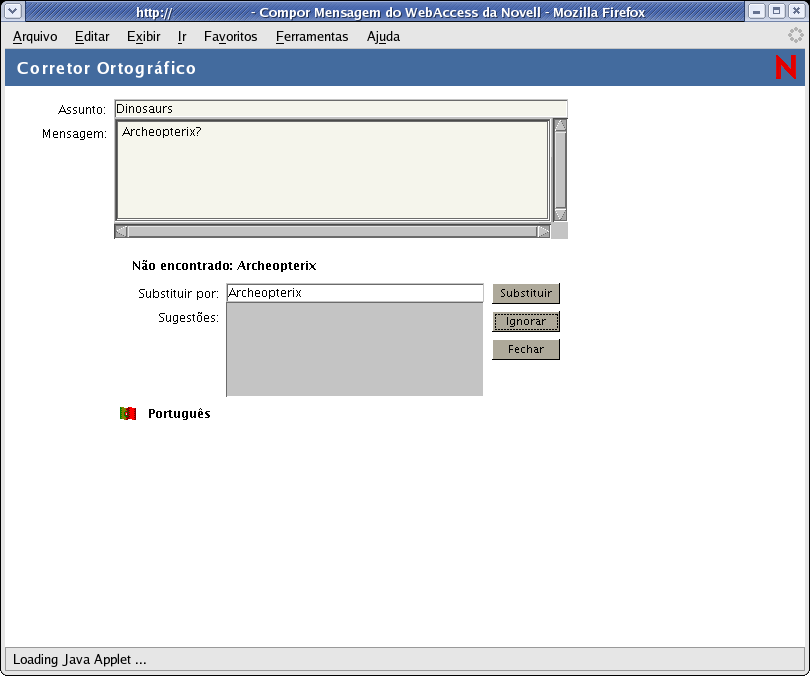This screenshot has width=810, height=676.
Task: Click the Português language label
Action: 179,414
